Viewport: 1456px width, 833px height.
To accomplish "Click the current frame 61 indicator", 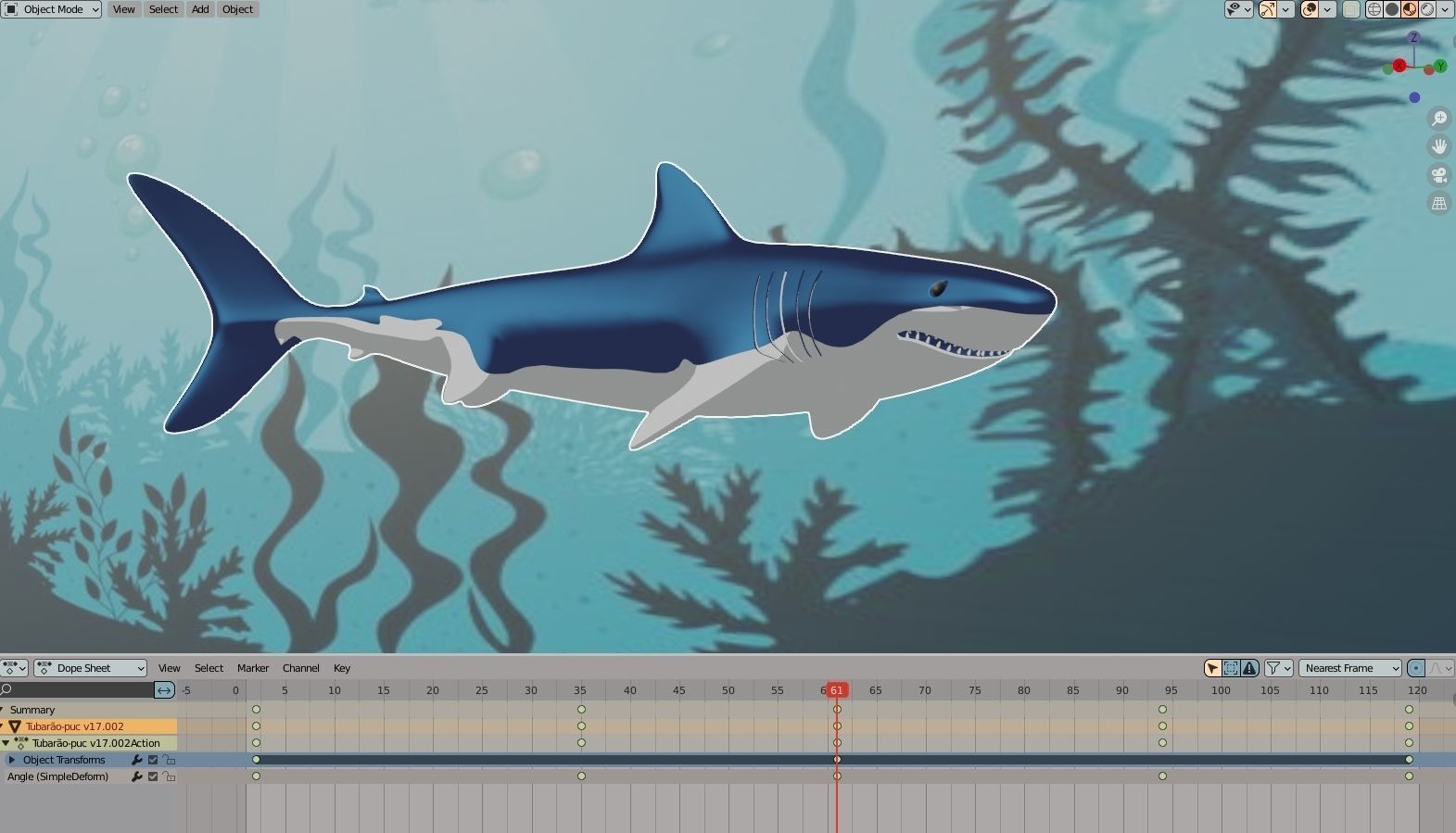I will pyautogui.click(x=837, y=690).
